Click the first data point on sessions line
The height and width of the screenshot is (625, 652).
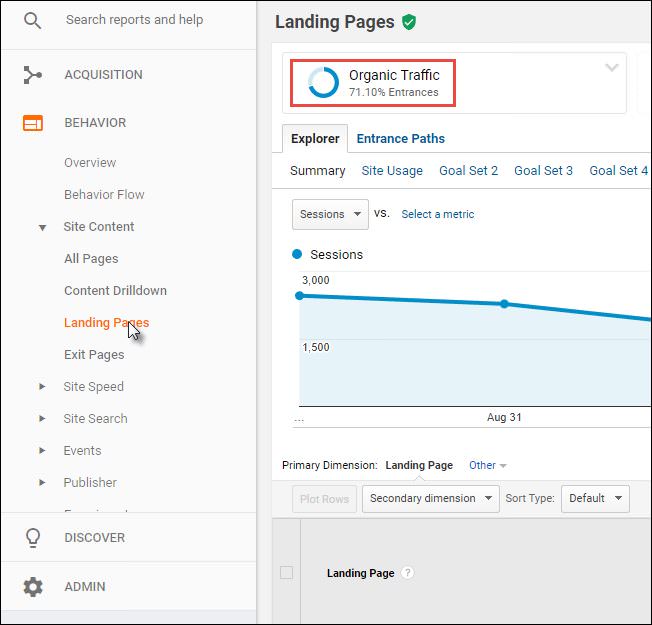point(299,296)
